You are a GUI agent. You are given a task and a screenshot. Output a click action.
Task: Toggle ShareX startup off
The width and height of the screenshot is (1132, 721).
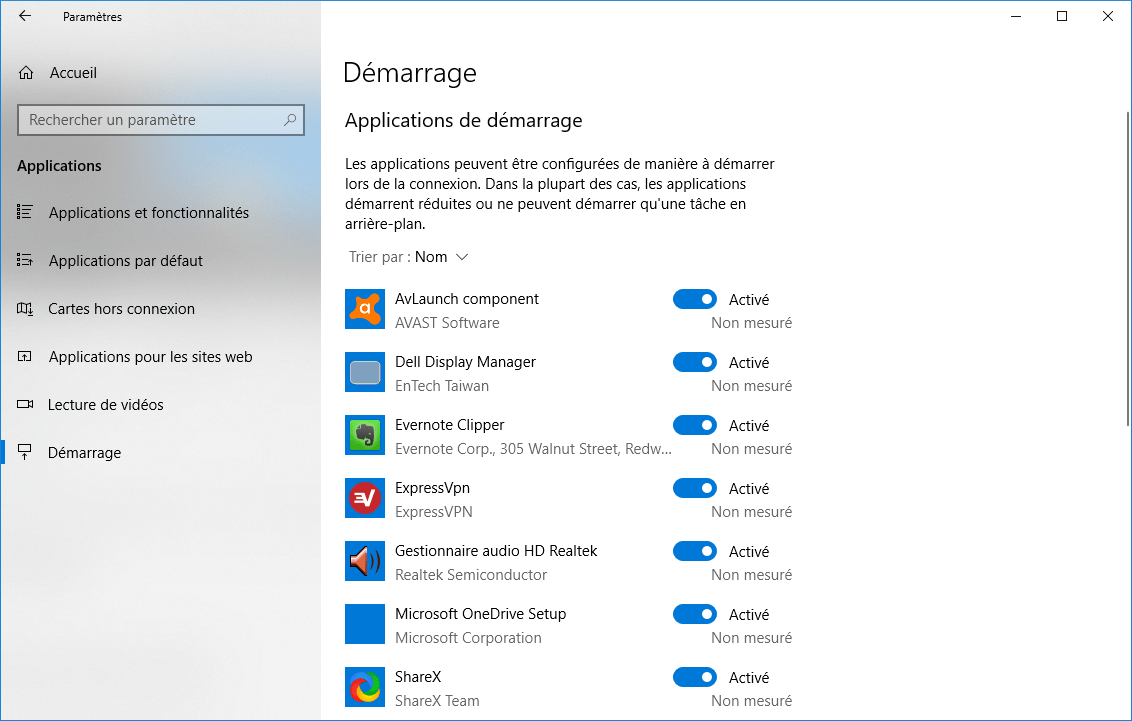695,677
